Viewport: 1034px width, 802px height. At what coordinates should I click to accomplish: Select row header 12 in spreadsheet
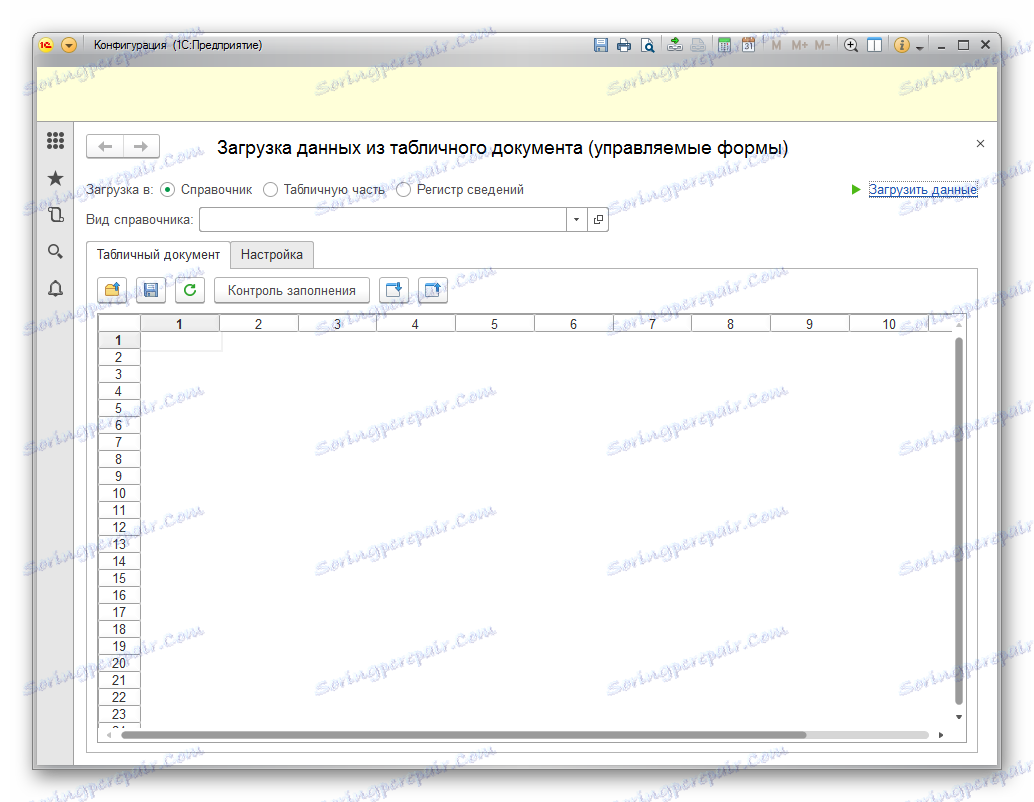point(119,527)
